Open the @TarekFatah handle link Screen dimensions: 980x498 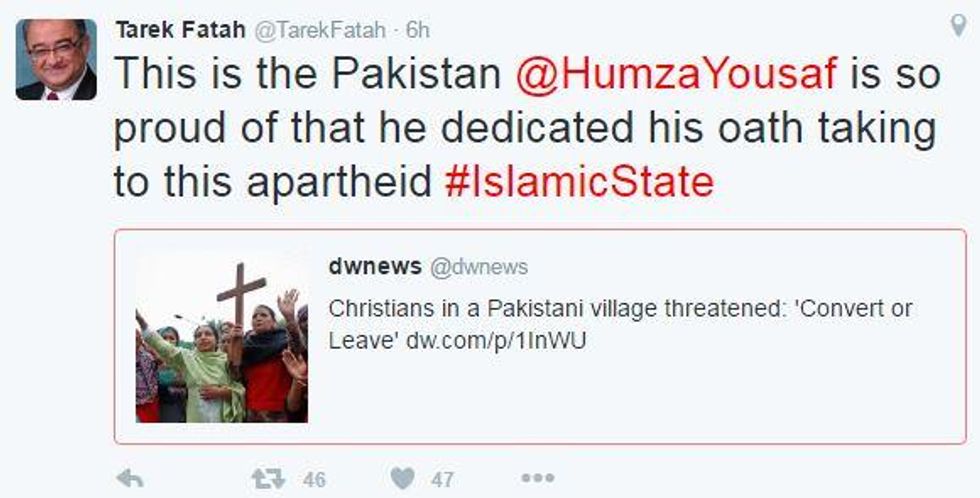coord(319,30)
